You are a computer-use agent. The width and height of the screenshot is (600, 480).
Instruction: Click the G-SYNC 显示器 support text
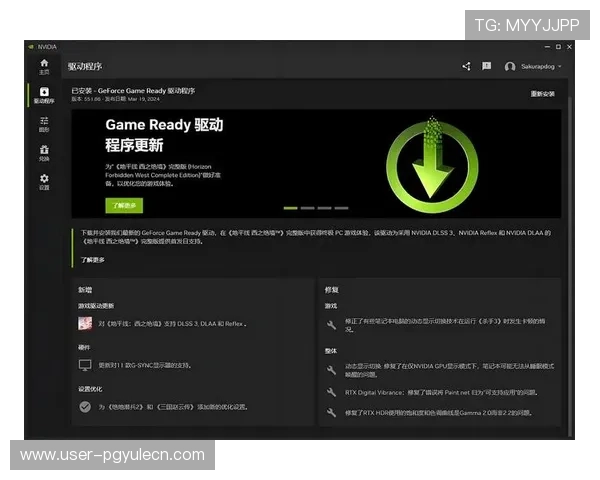pos(145,365)
